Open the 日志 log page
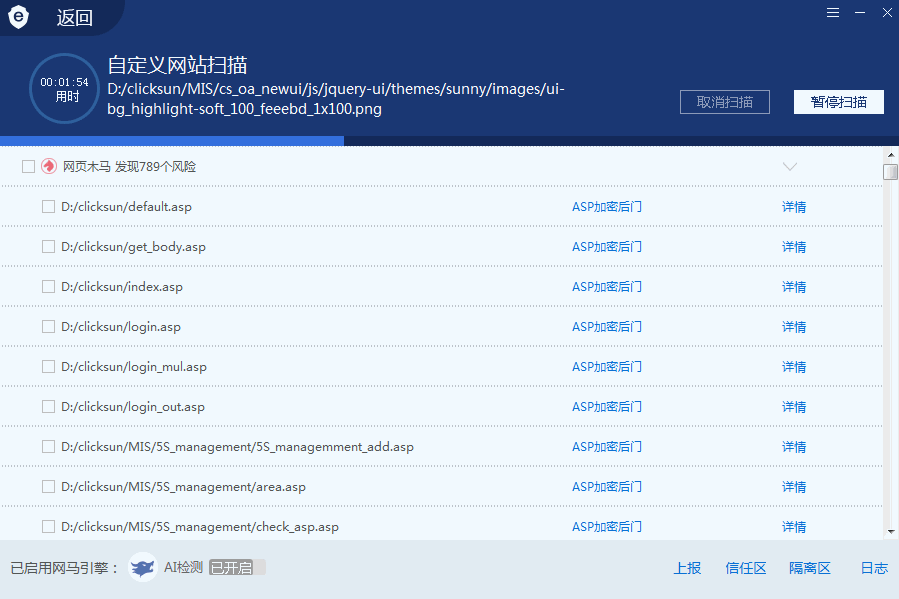The width and height of the screenshot is (899, 599). click(873, 568)
